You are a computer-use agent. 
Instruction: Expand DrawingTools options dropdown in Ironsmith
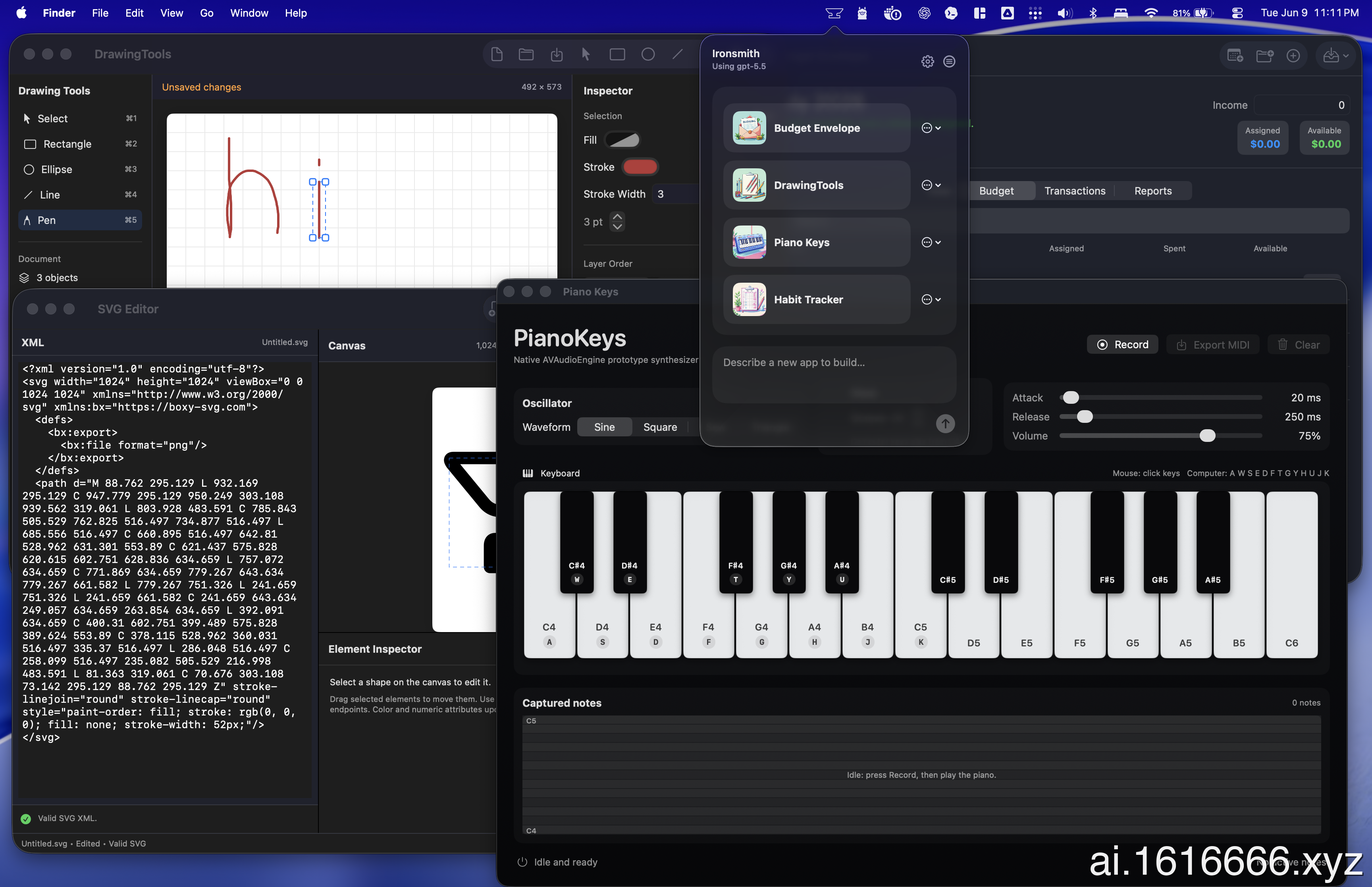pos(931,185)
